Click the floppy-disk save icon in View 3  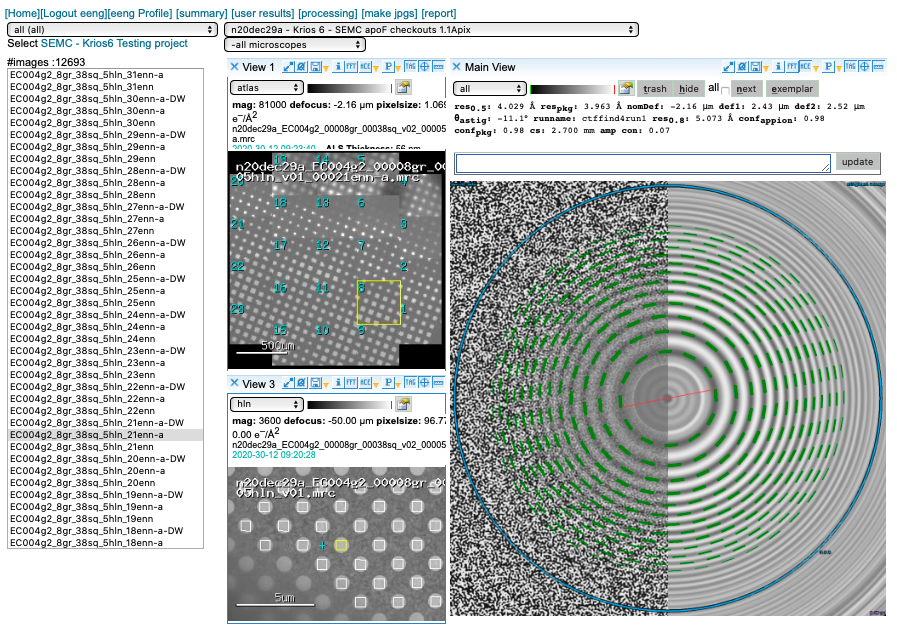pos(315,383)
